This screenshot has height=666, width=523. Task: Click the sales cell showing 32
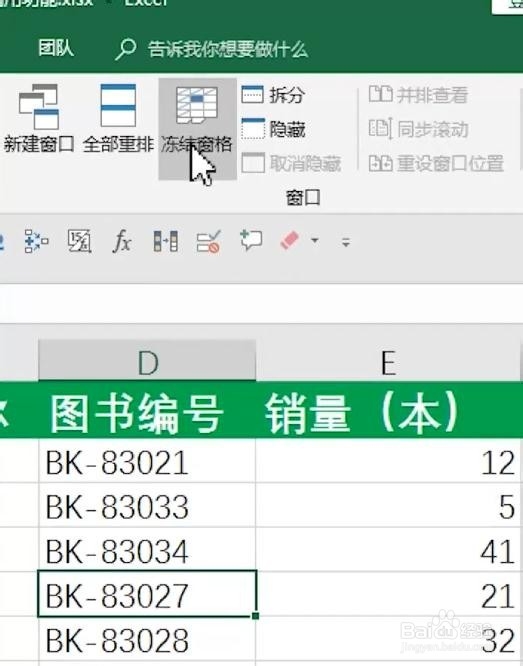388,639
